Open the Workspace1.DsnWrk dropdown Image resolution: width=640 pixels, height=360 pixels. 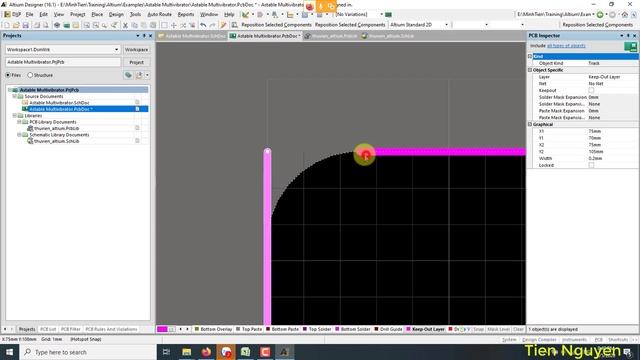(x=116, y=49)
